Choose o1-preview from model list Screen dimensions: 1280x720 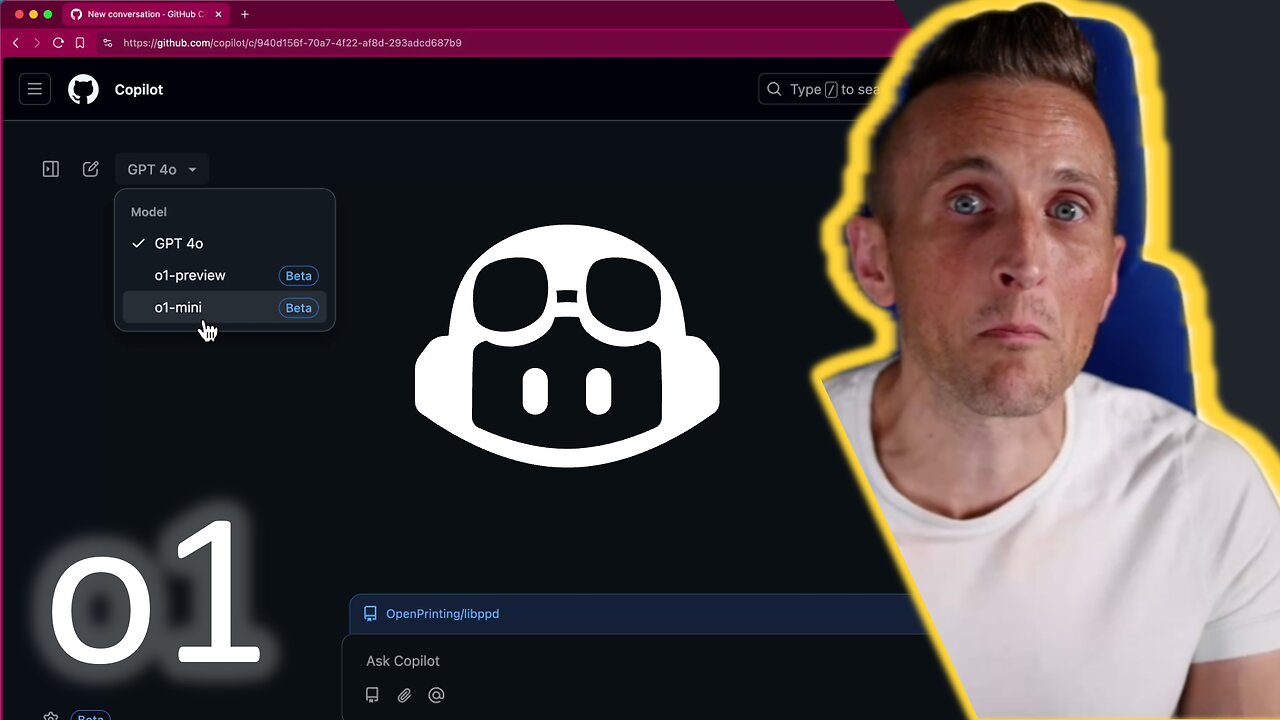pyautogui.click(x=225, y=275)
